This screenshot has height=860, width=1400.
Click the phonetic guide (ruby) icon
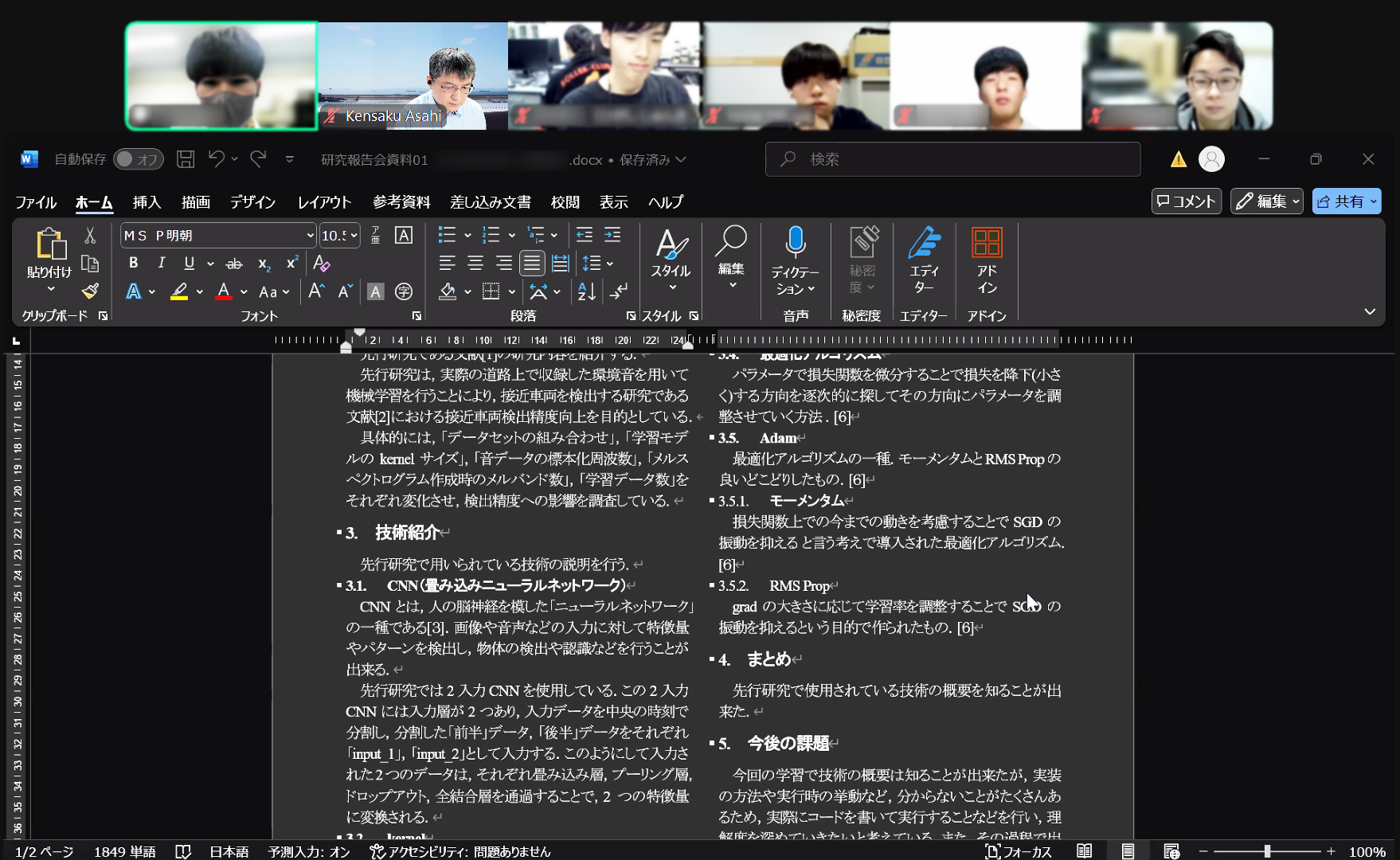coord(375,235)
